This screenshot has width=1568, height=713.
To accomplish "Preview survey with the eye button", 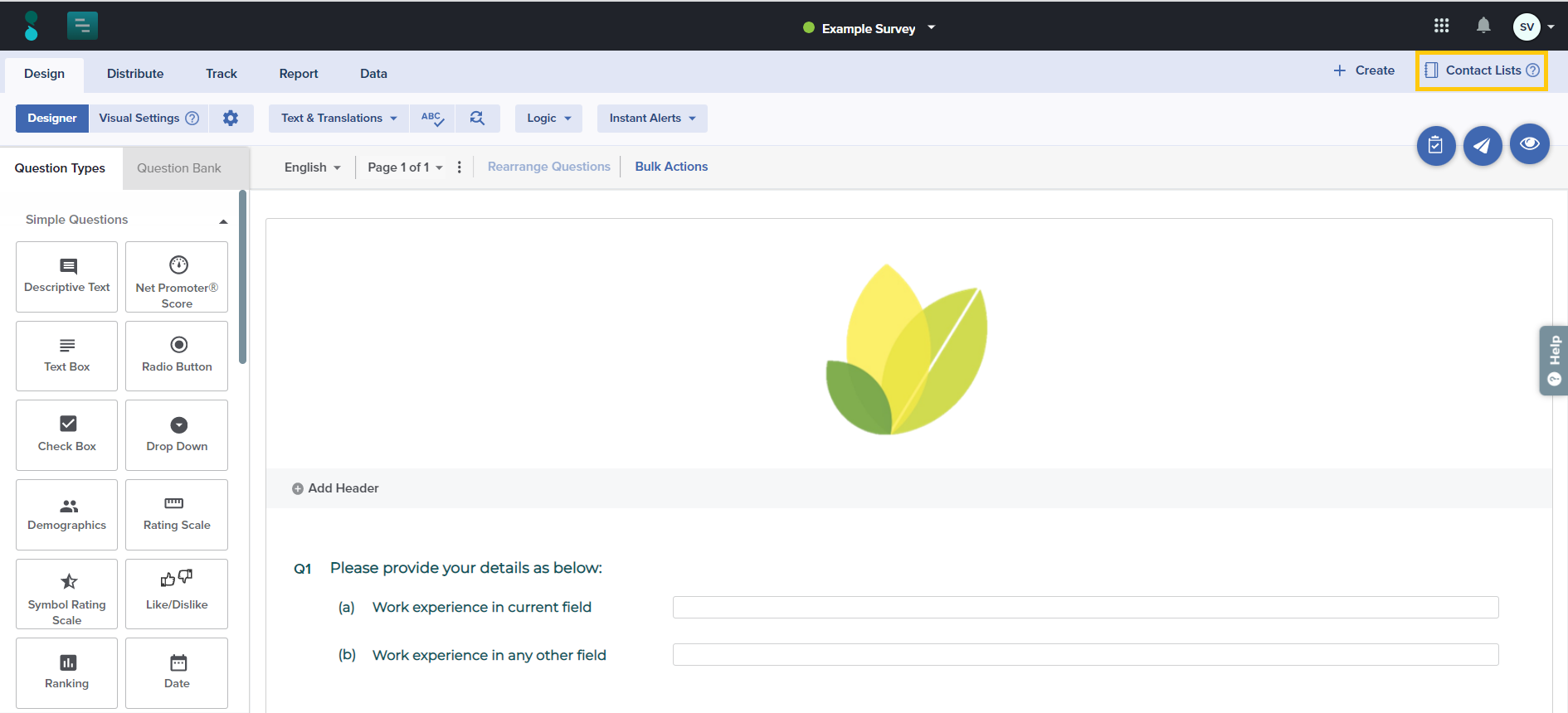I will tap(1529, 144).
